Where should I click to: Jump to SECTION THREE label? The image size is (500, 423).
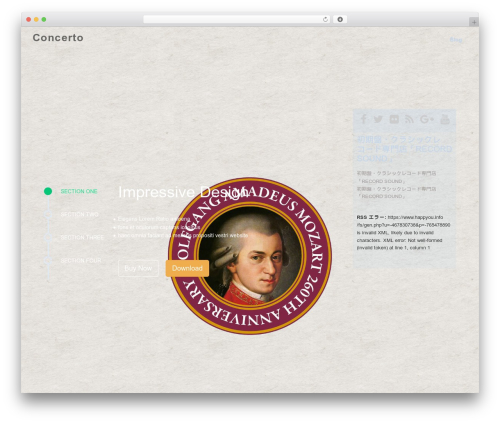[82, 237]
